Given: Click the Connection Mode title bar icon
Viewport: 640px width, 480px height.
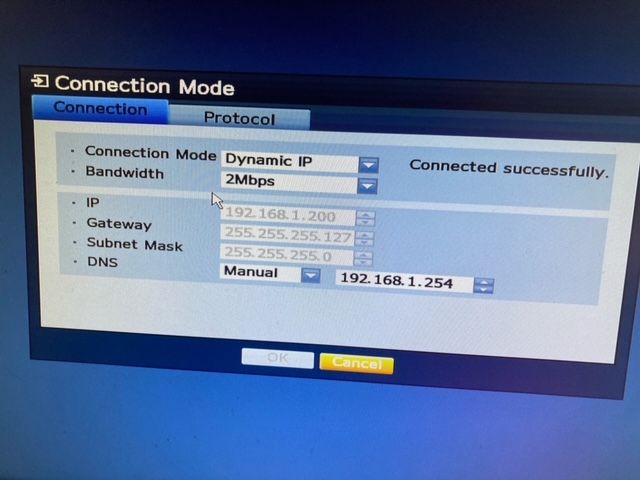Looking at the screenshot, I should (x=41, y=83).
